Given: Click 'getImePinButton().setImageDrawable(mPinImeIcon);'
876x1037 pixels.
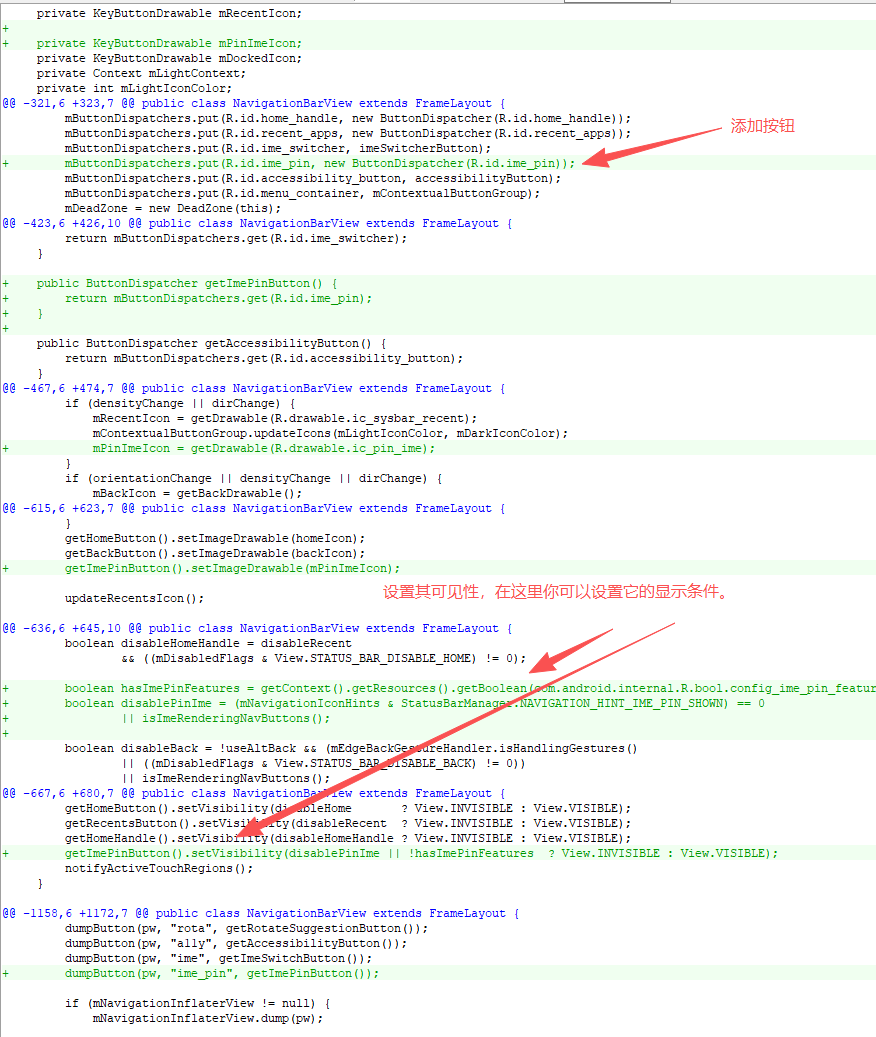Looking at the screenshot, I should (x=232, y=569).
